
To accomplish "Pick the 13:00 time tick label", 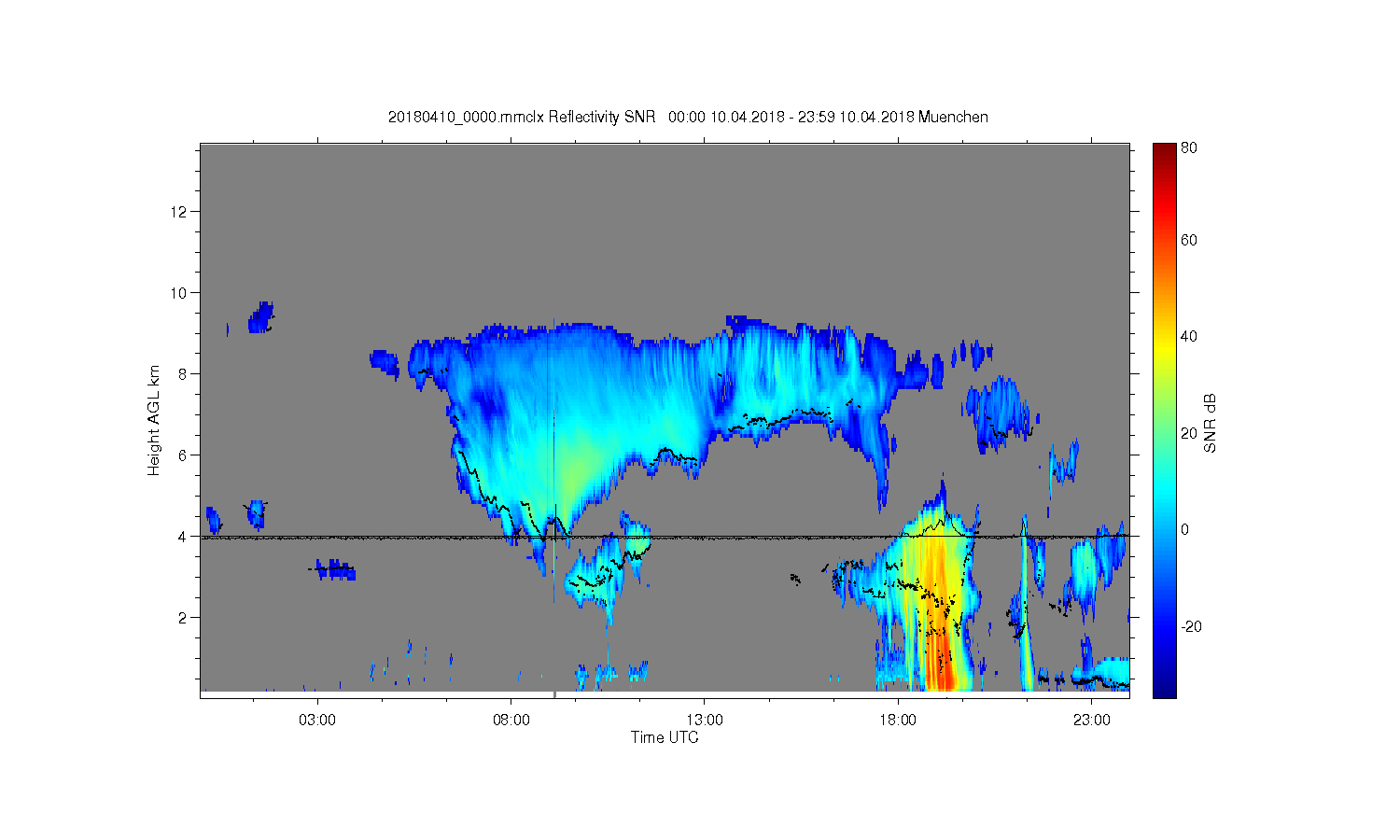I will [705, 721].
